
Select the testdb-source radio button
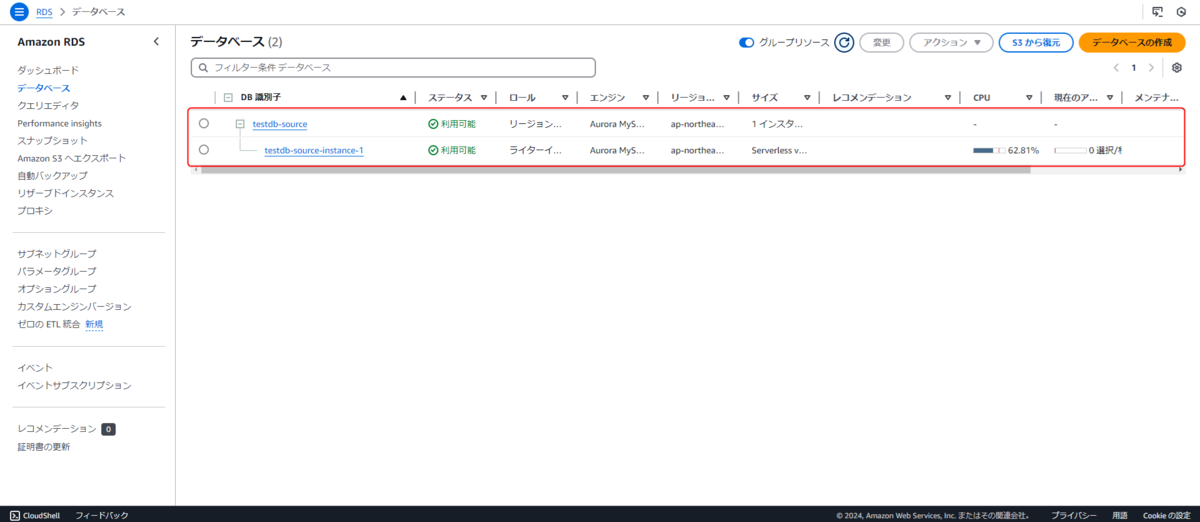(204, 123)
